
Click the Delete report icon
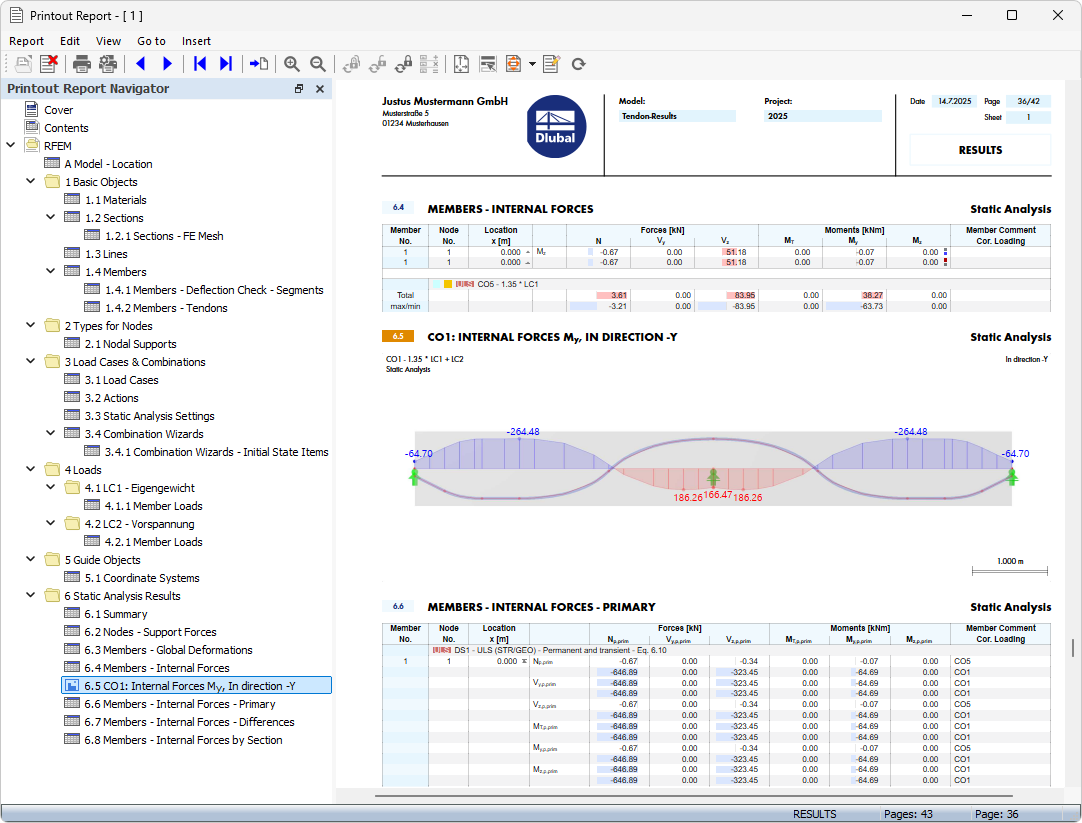(x=49, y=64)
